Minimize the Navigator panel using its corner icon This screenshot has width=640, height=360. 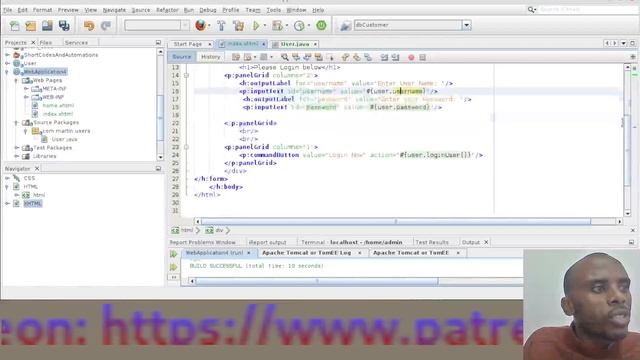(158, 169)
